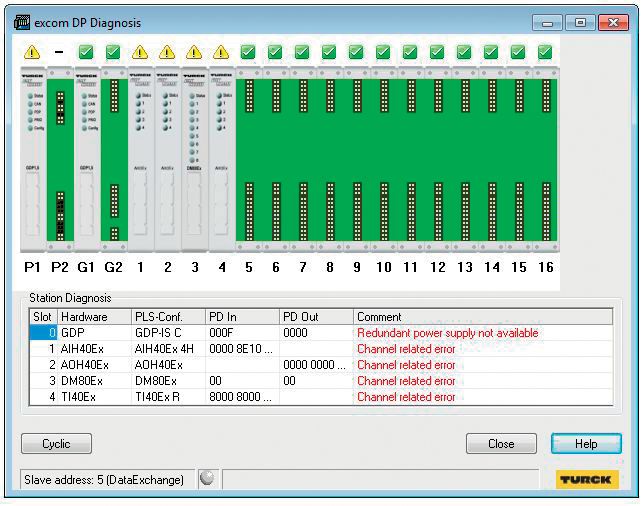Click the green check icon above slot 16
This screenshot has width=642, height=506.
(x=545, y=52)
